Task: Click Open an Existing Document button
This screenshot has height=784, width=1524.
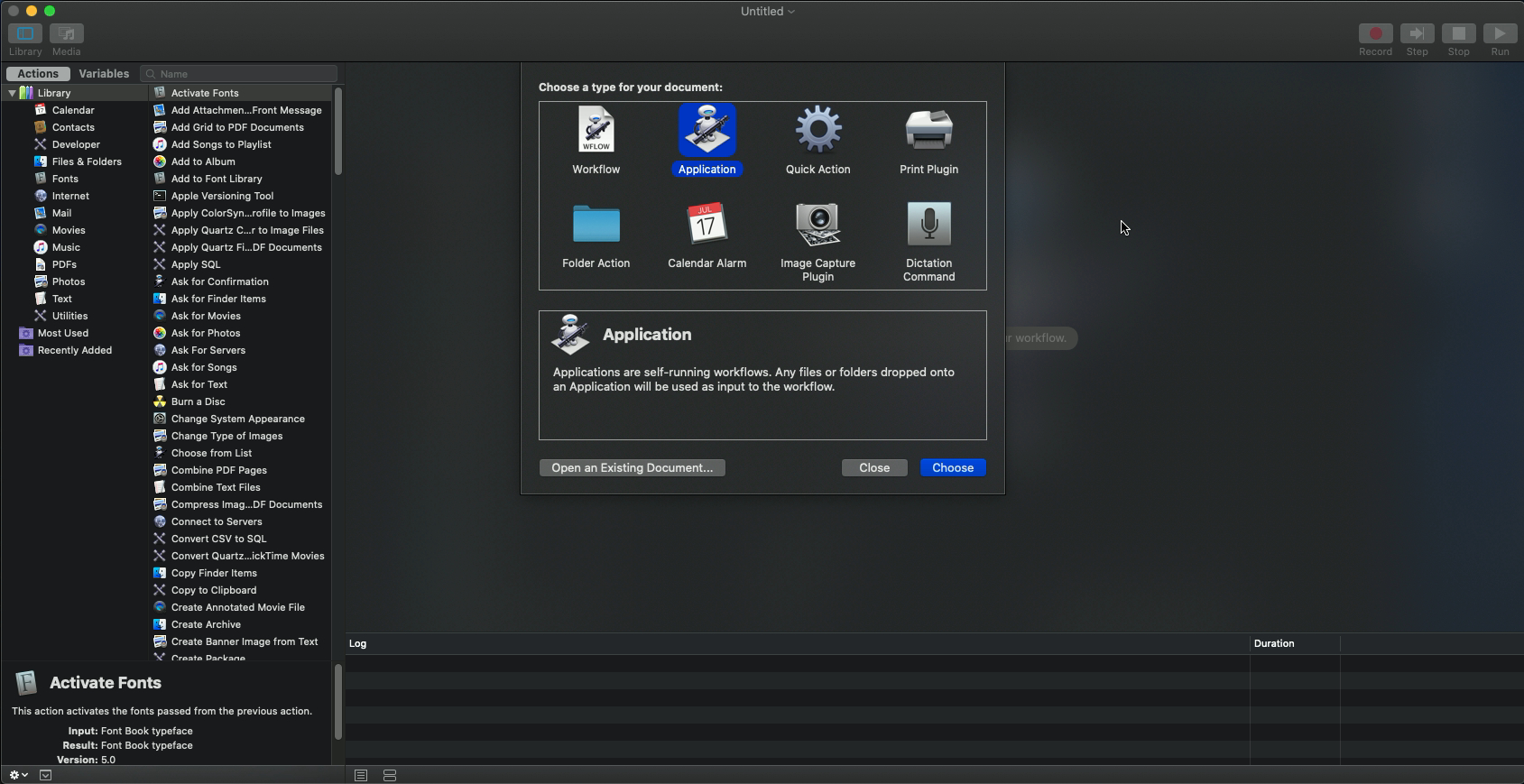Action: click(x=632, y=467)
